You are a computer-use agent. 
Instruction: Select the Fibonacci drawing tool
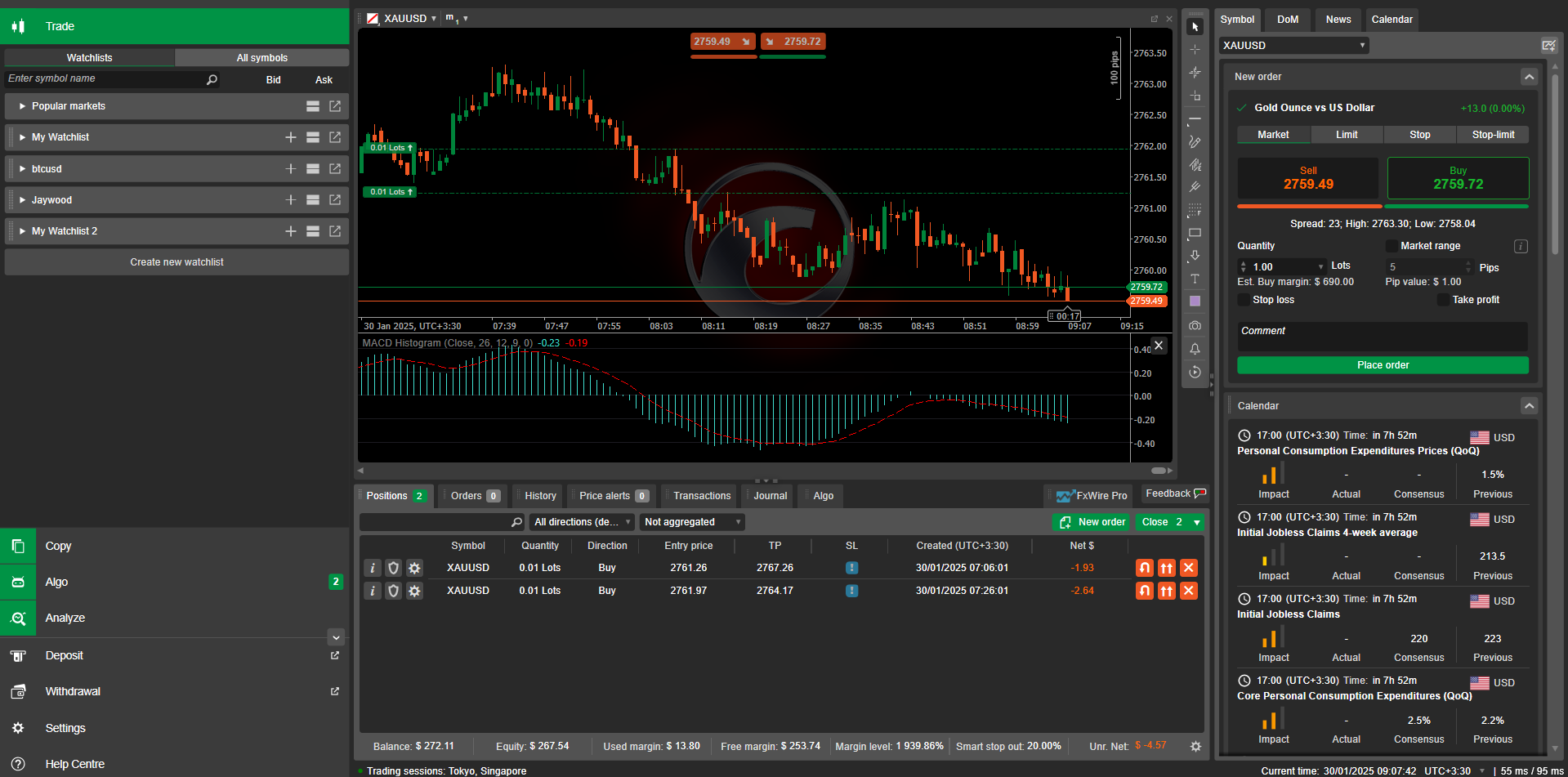[1195, 210]
